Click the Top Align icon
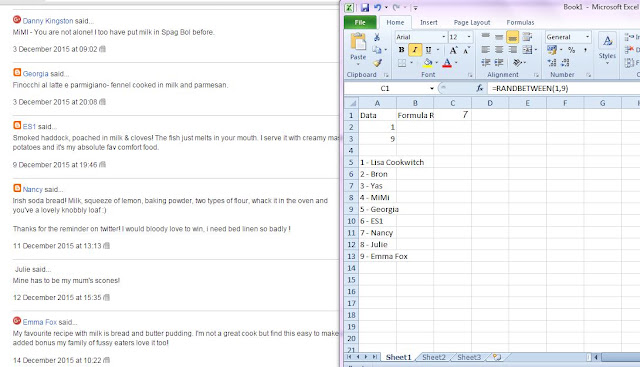The image size is (640, 367). click(x=485, y=37)
